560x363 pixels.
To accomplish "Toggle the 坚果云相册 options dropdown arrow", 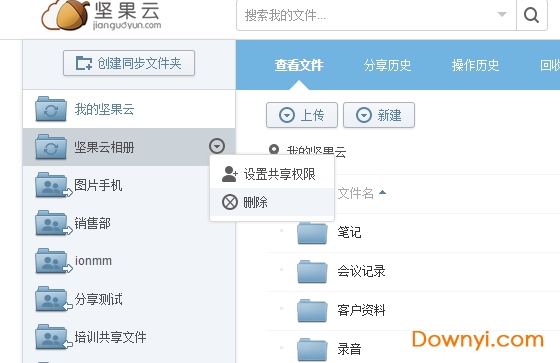I will point(217,146).
